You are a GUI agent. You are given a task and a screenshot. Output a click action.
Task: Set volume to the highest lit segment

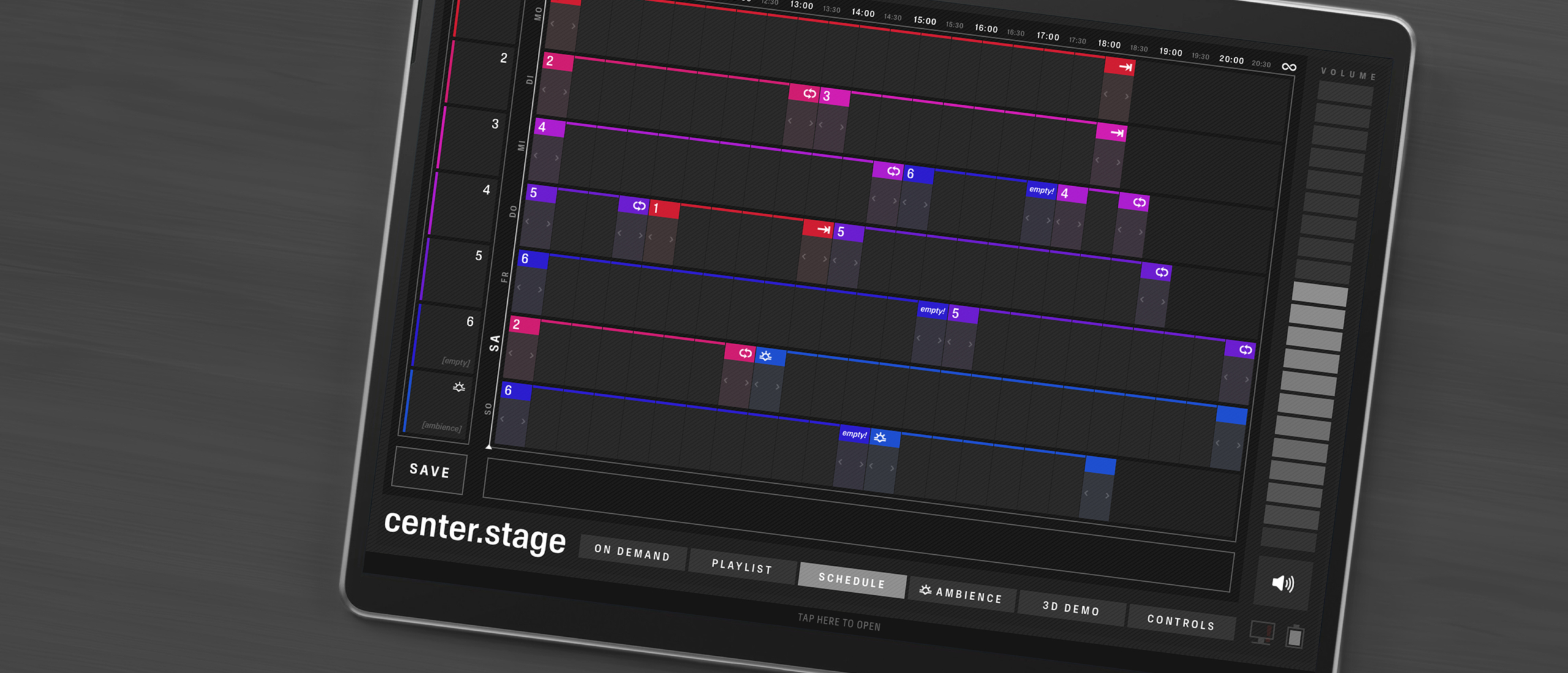coord(1319,295)
